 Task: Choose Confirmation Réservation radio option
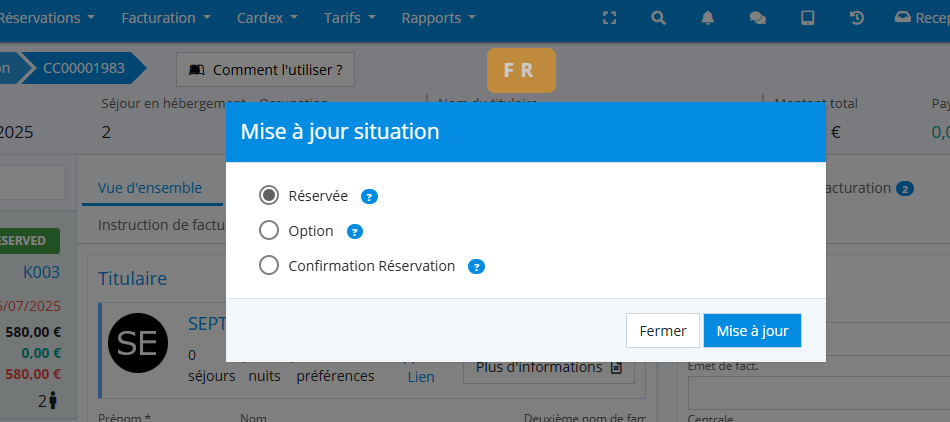[269, 266]
